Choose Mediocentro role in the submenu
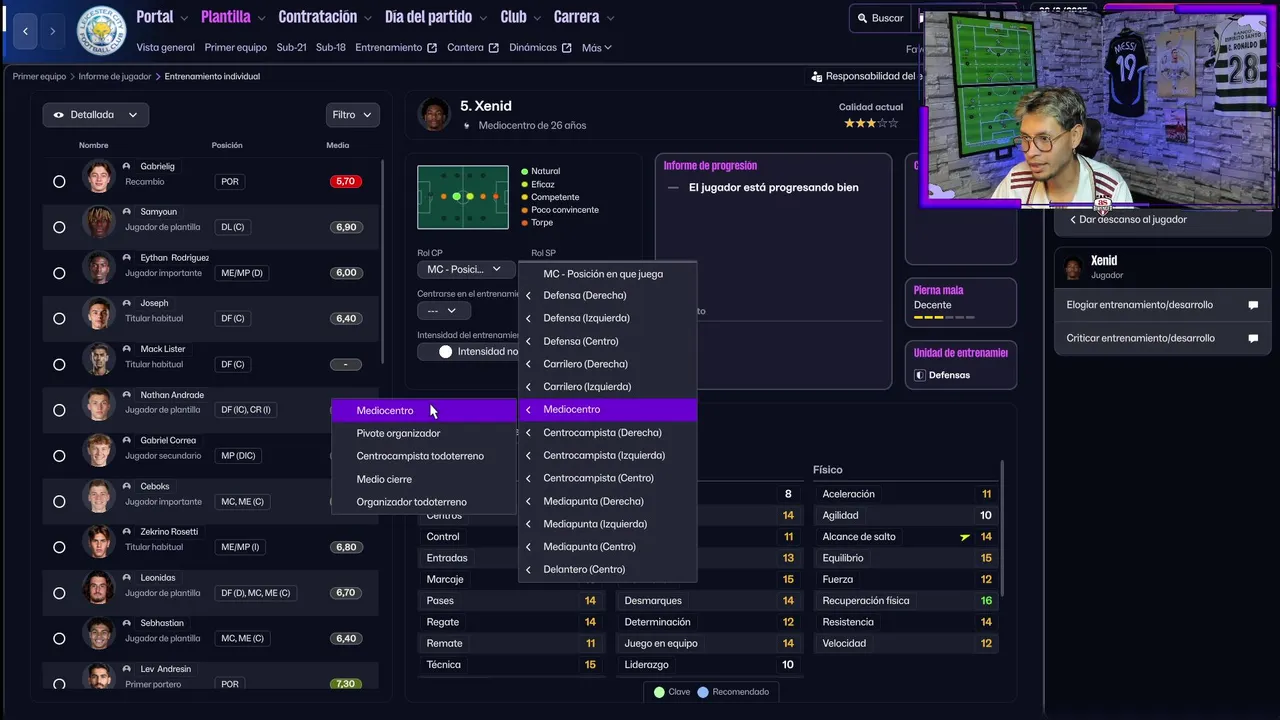 424,411
